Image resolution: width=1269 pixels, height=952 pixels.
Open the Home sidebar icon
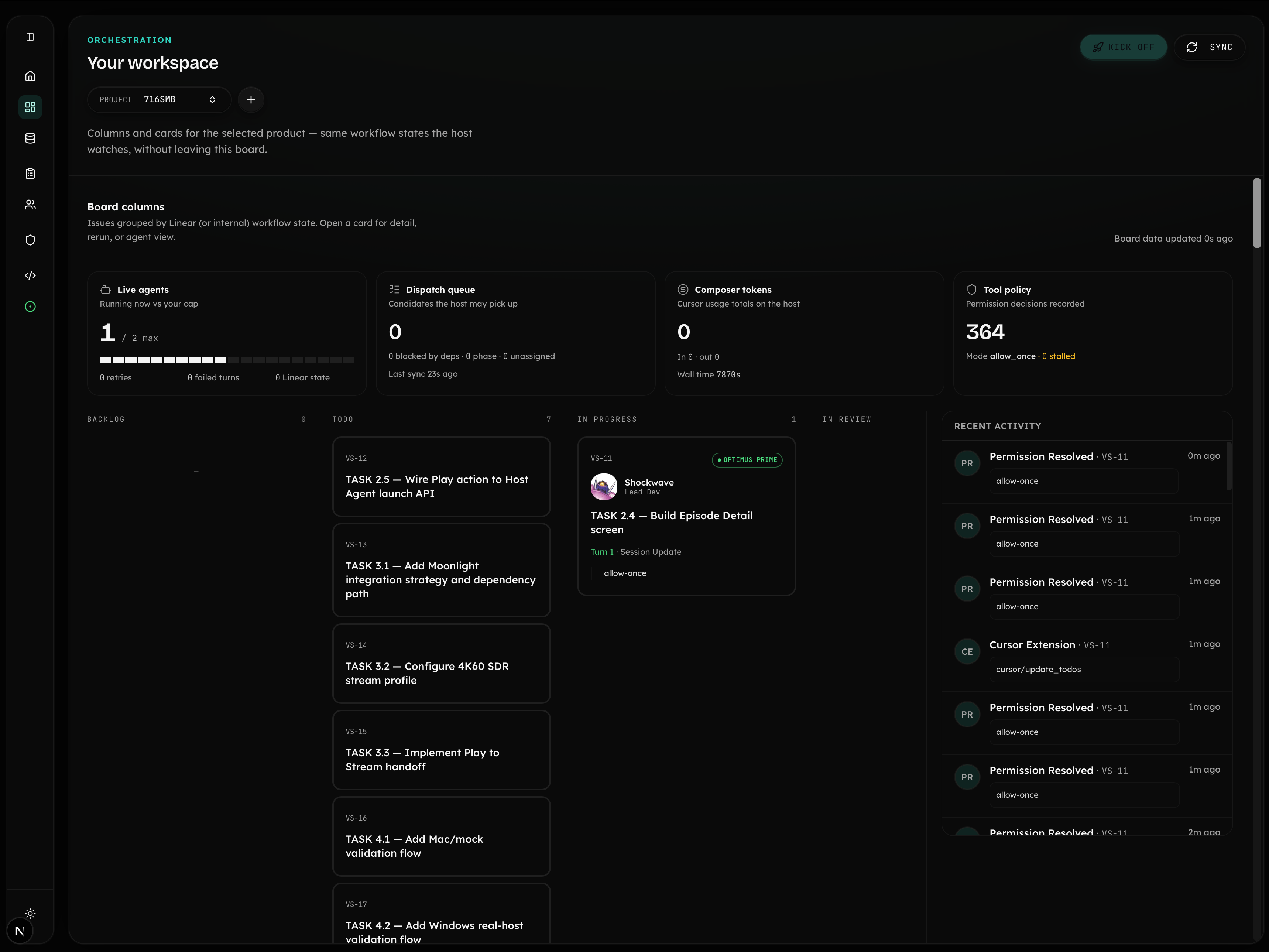pos(30,76)
